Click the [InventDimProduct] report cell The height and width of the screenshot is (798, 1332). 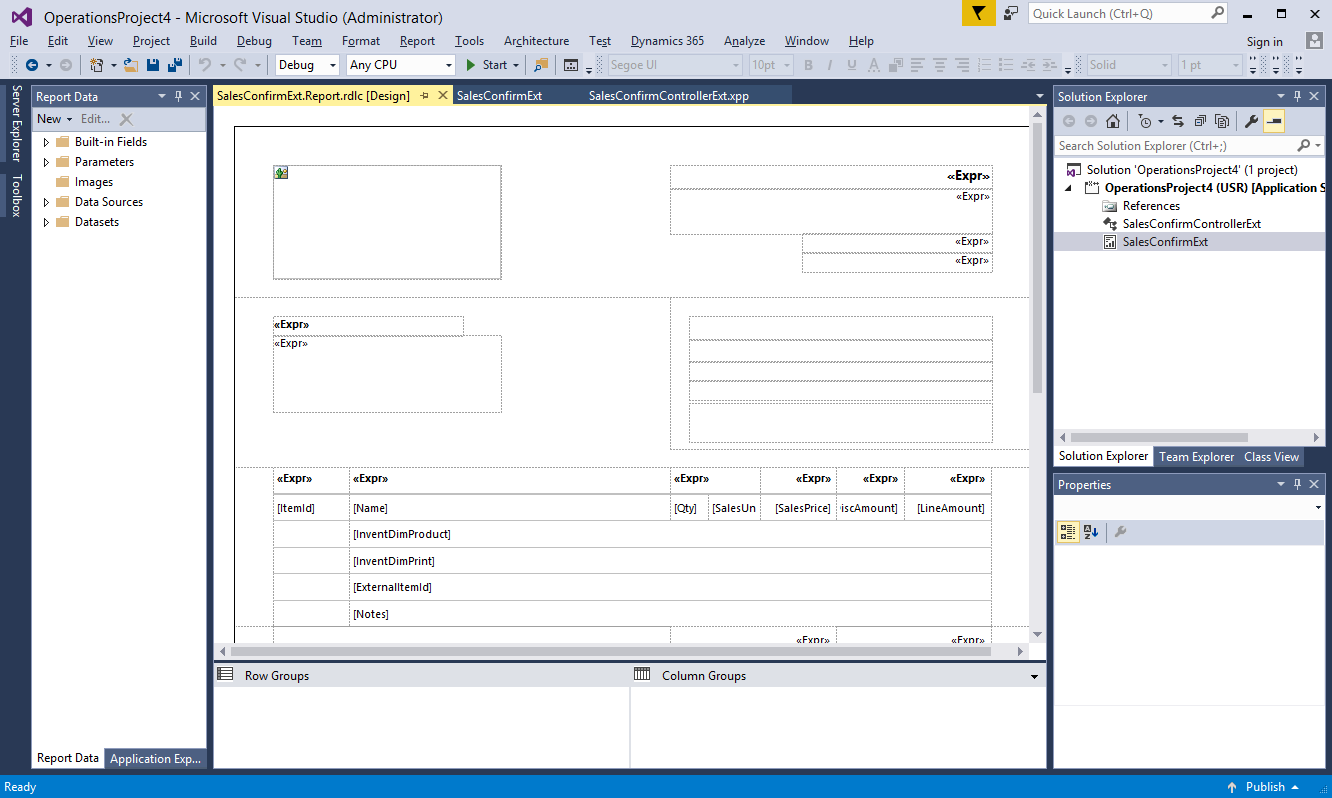click(x=670, y=534)
